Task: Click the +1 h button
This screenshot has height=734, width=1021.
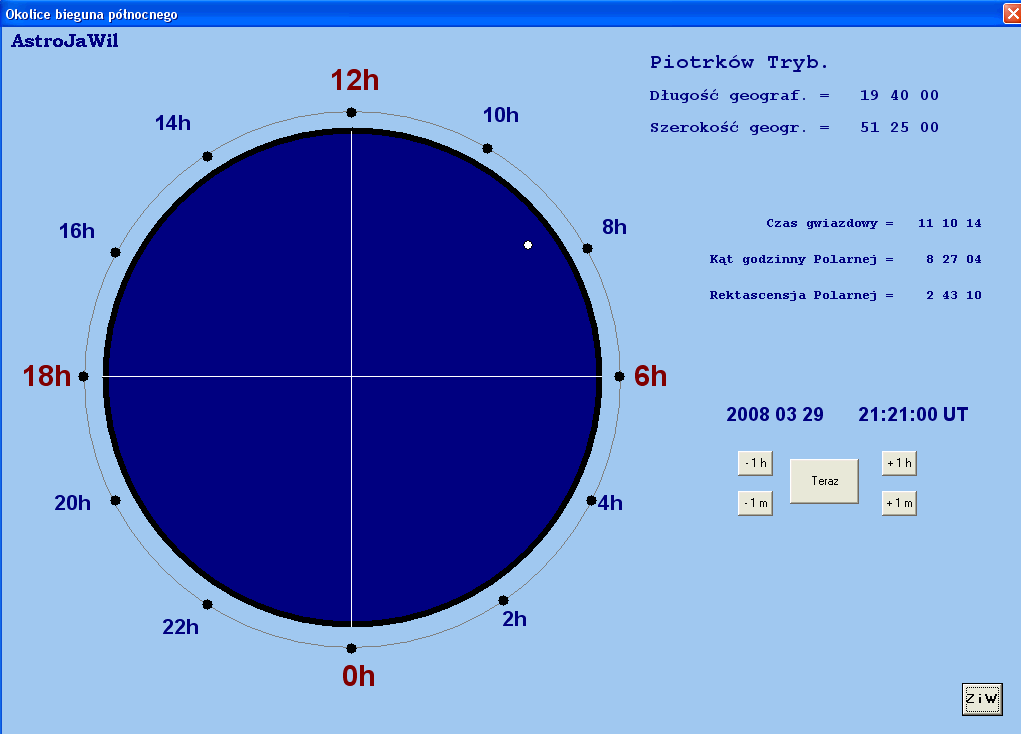Action: [x=899, y=463]
